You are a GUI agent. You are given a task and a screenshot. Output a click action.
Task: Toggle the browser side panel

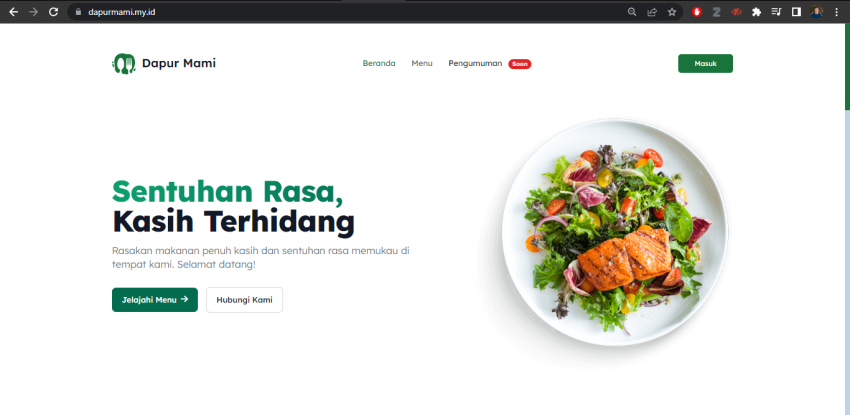pos(796,12)
